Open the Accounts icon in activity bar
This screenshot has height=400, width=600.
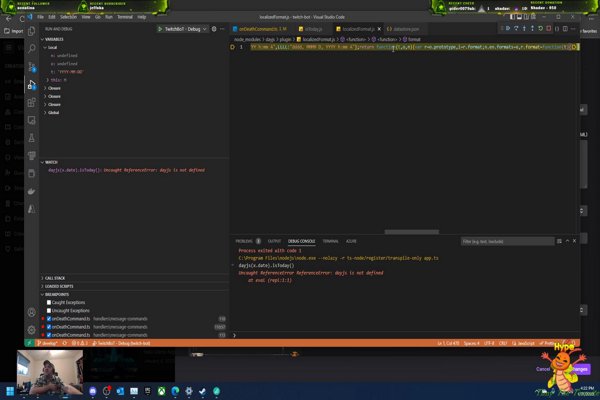point(32,312)
